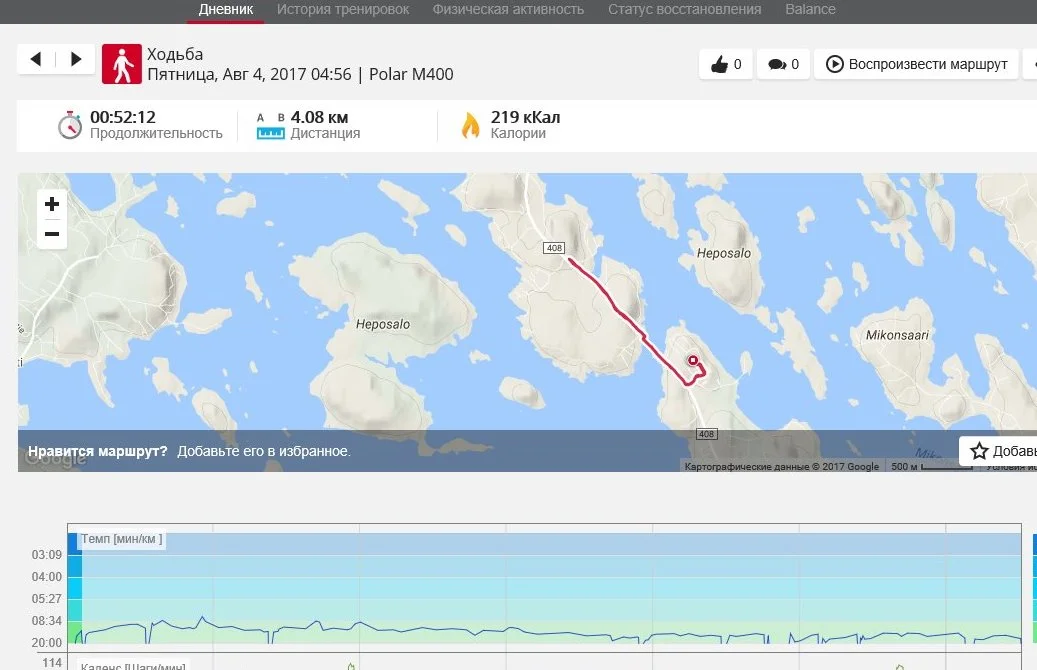Zoom out the map with minus
This screenshot has height=670, width=1037.
52,234
